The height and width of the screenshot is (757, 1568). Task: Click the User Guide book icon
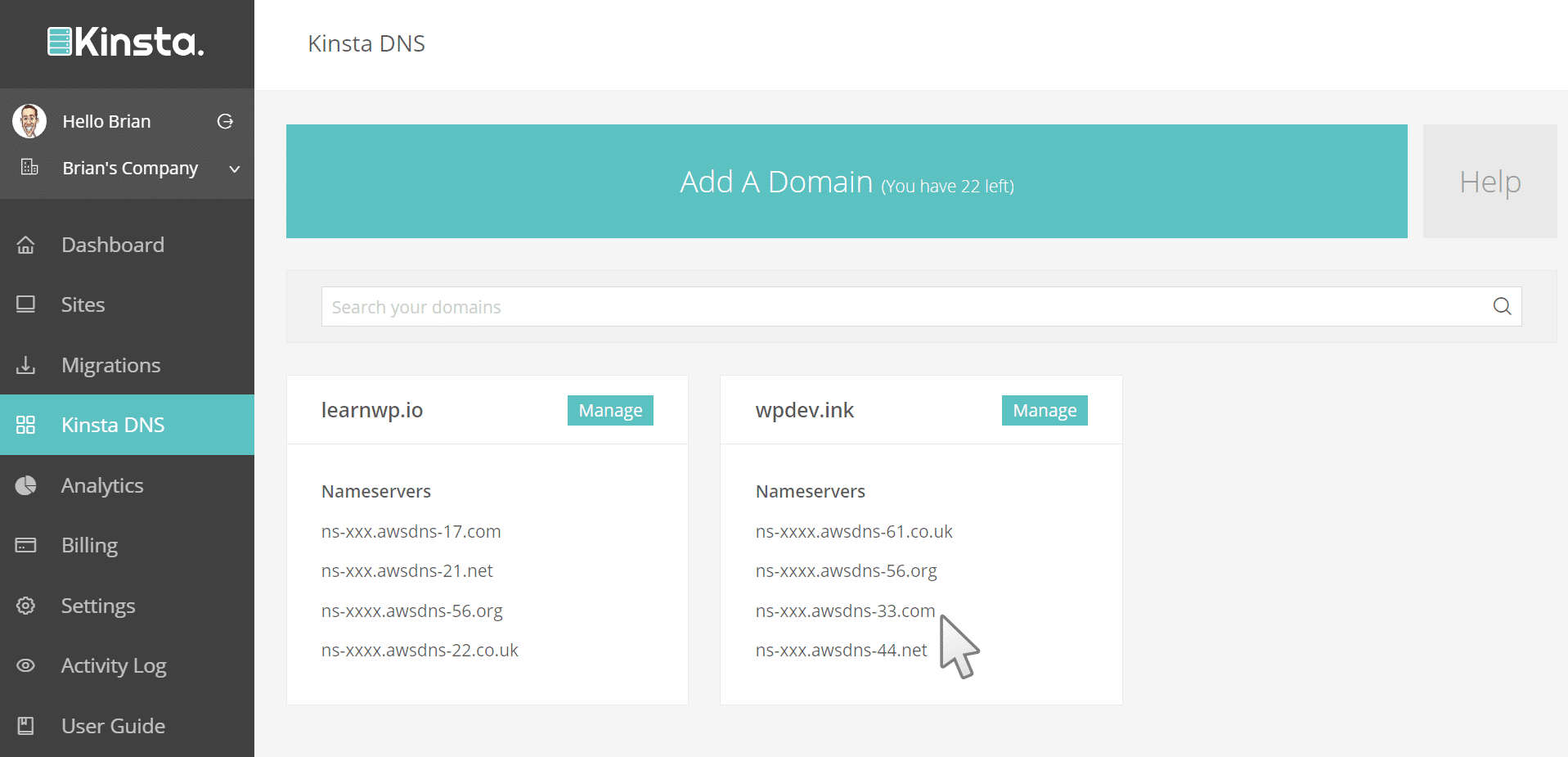[x=26, y=726]
